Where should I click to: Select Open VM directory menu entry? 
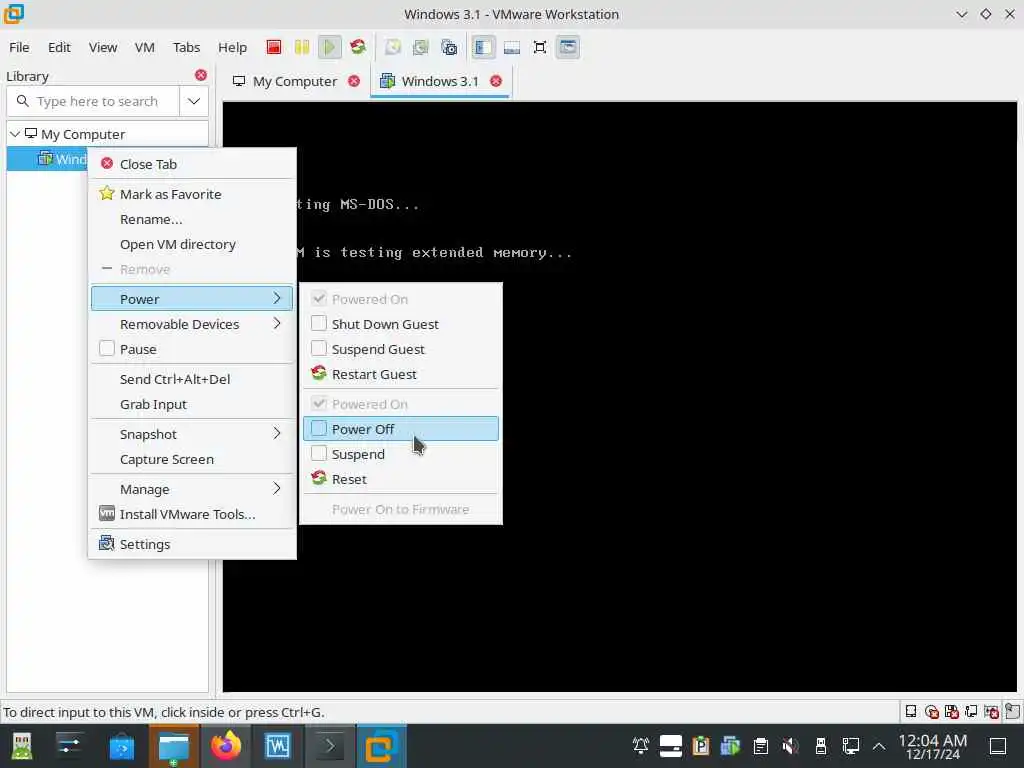[x=192, y=244]
